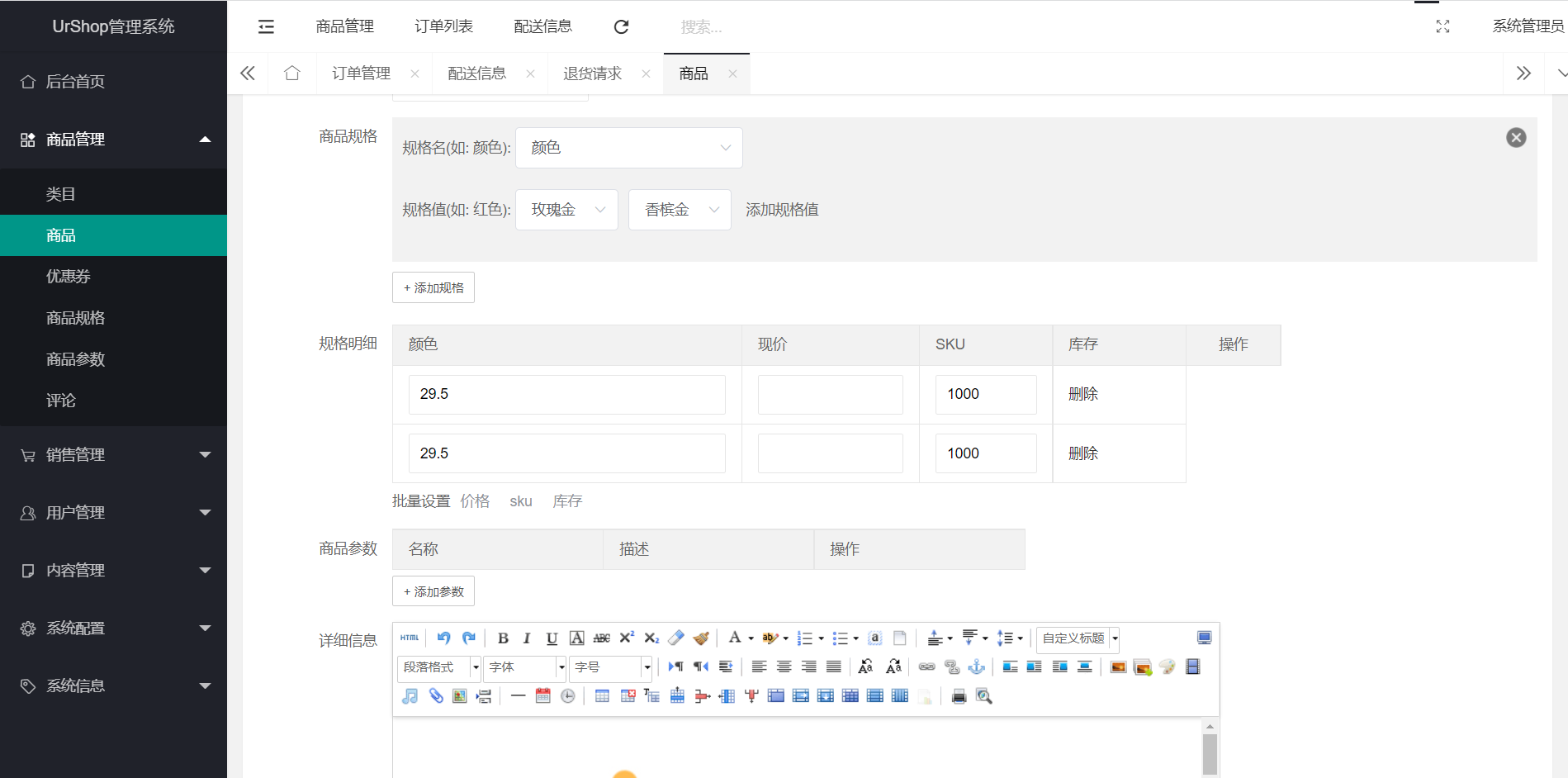
Task: Open 优惠券 in the sidebar menu
Action: (69, 277)
